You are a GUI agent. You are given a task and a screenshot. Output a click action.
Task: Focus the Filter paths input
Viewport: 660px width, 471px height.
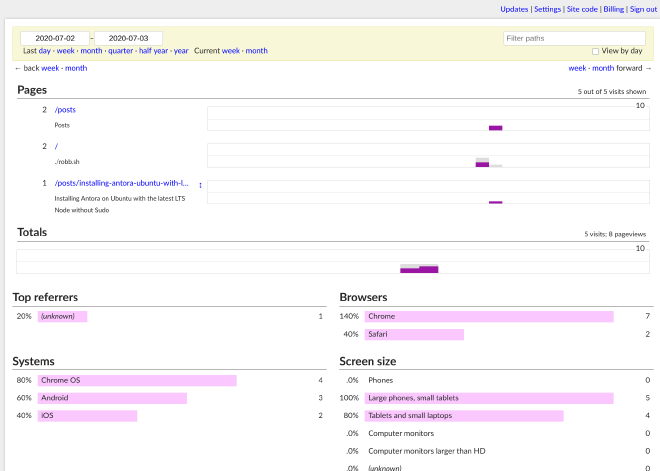tap(574, 38)
